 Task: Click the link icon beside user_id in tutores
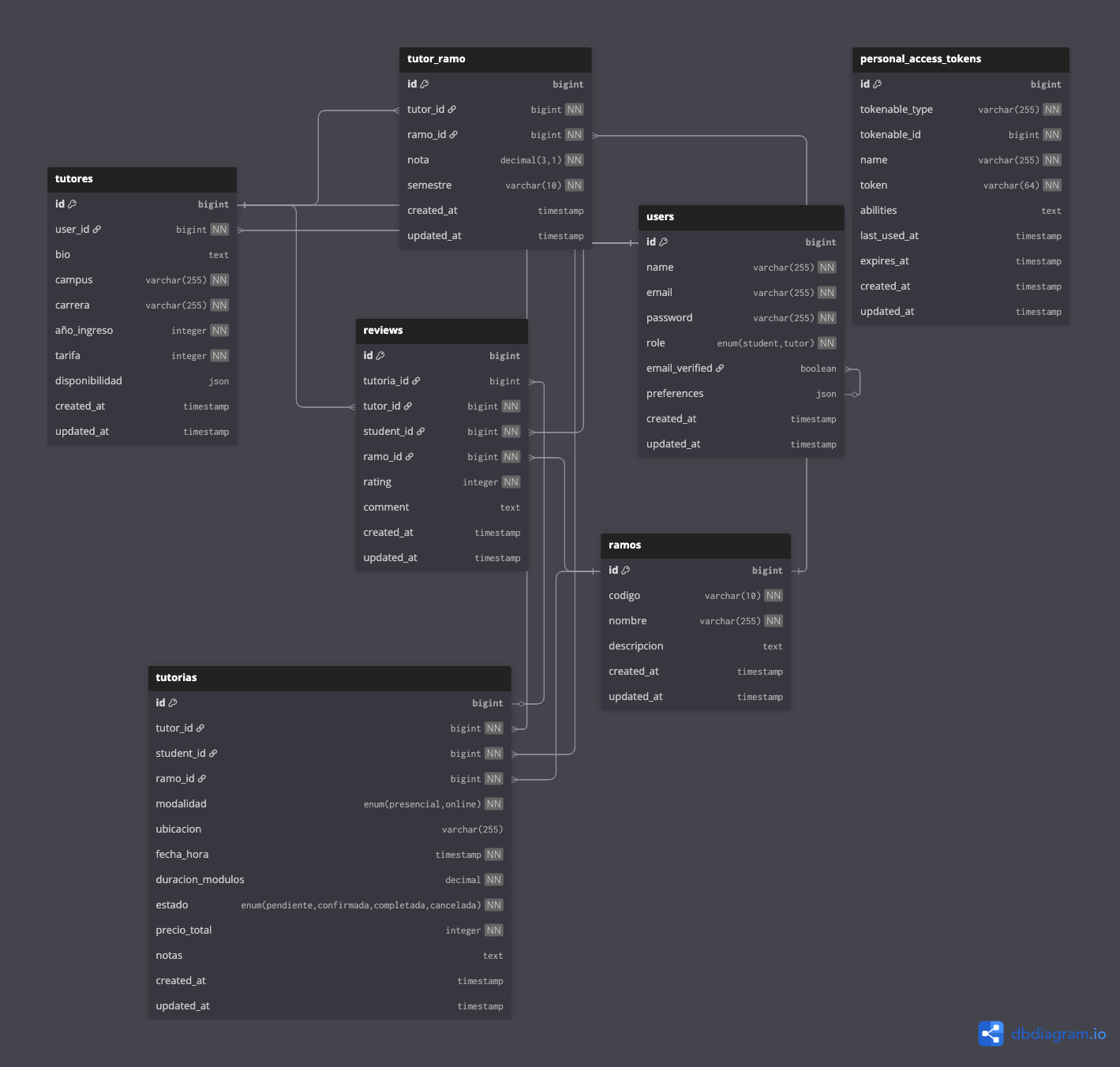coord(97,230)
